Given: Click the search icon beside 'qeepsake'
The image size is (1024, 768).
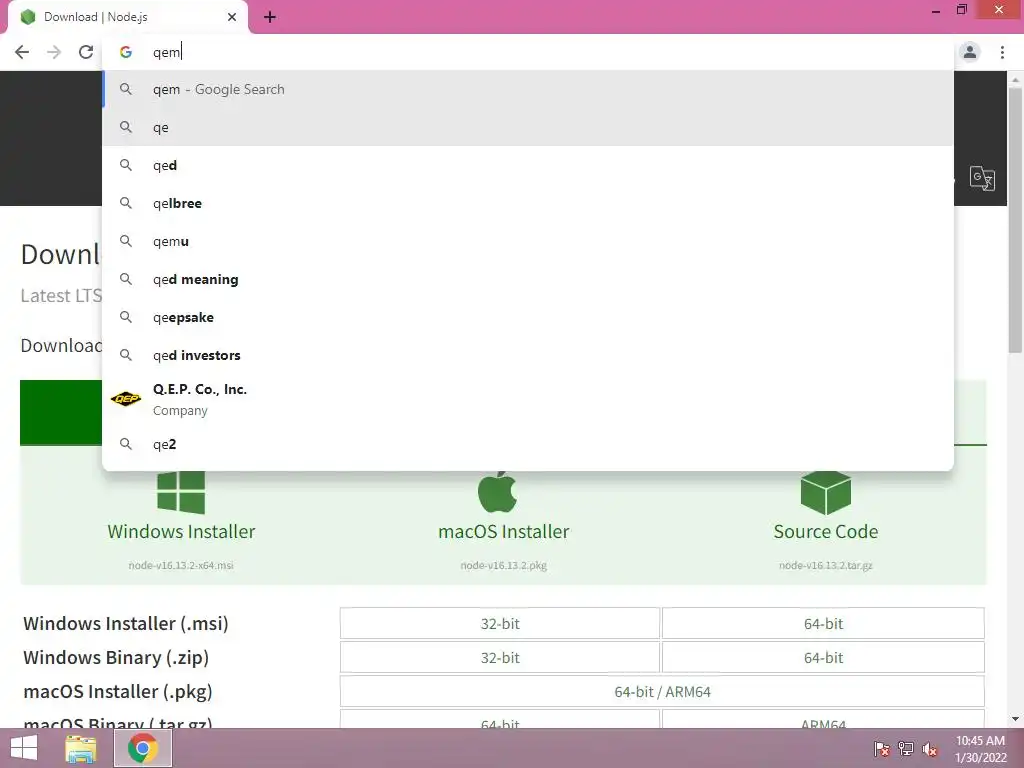Looking at the screenshot, I should pyautogui.click(x=126, y=317).
